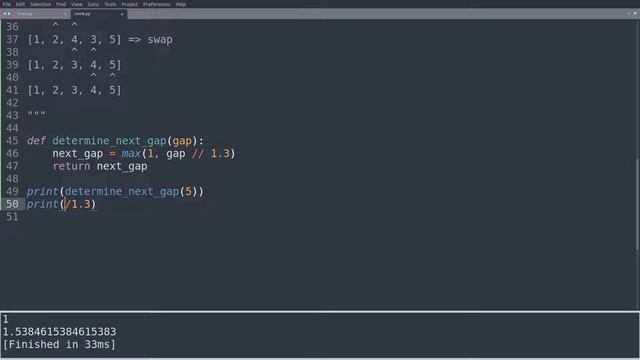Open the Help menu

(x=181, y=4)
